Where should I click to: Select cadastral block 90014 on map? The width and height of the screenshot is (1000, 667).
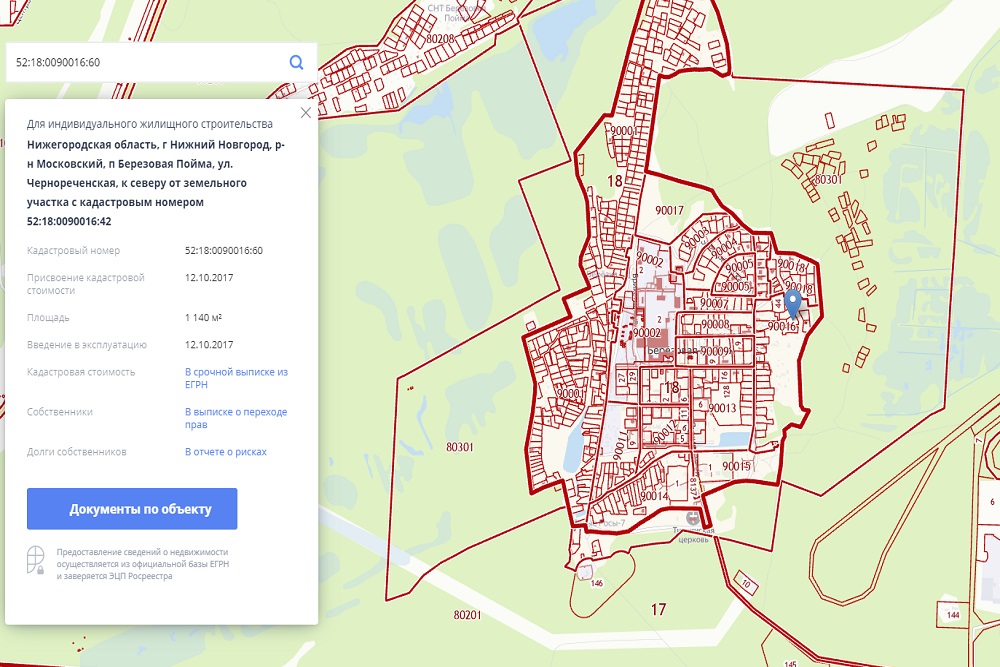[653, 496]
